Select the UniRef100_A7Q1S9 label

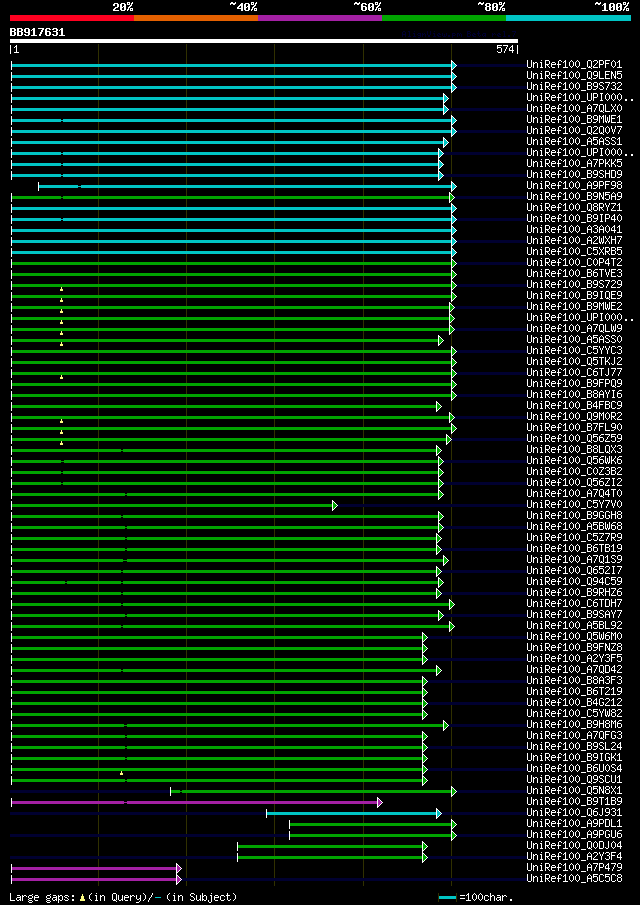574,560
